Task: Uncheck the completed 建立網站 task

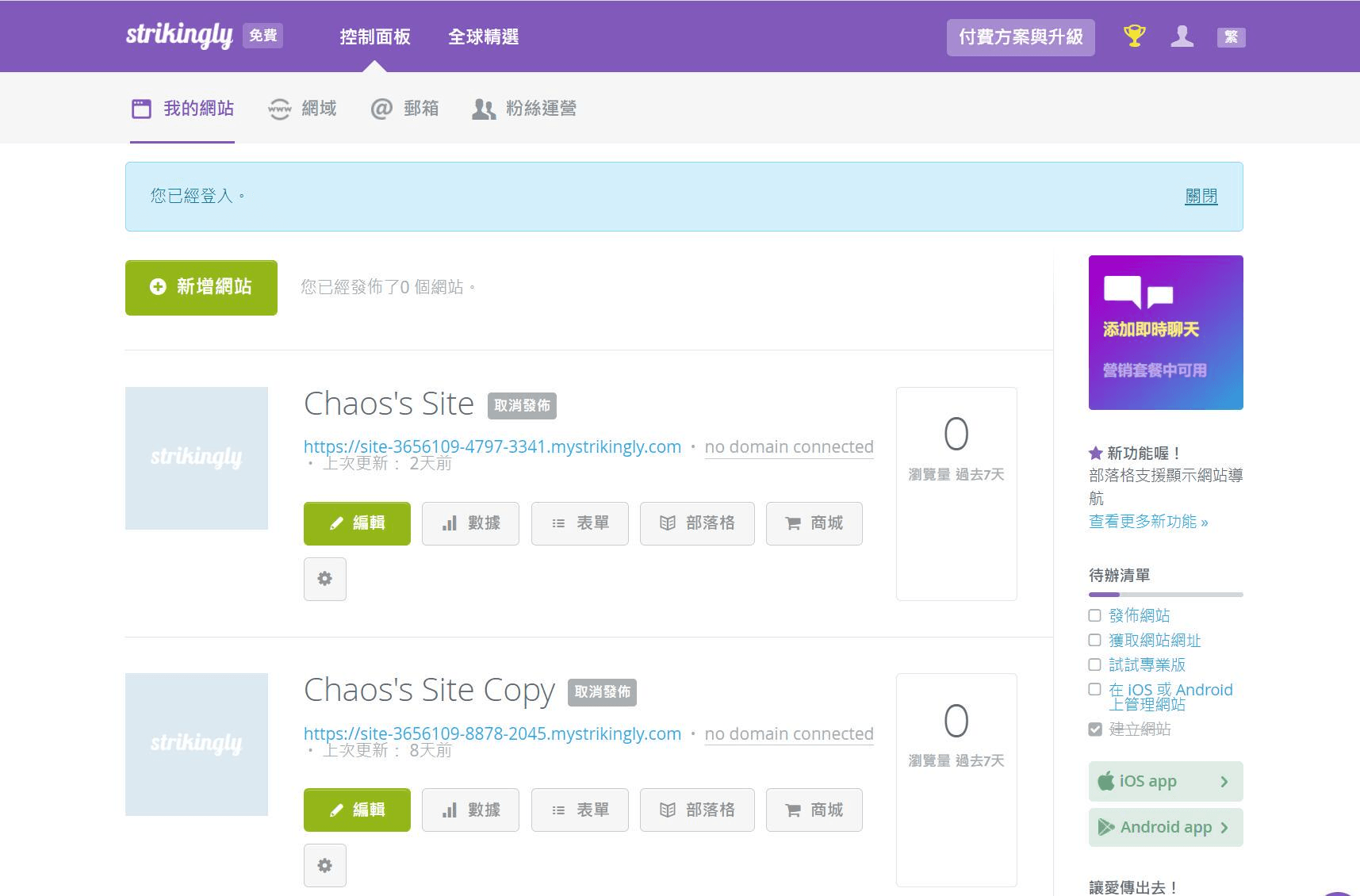Action: click(1094, 729)
